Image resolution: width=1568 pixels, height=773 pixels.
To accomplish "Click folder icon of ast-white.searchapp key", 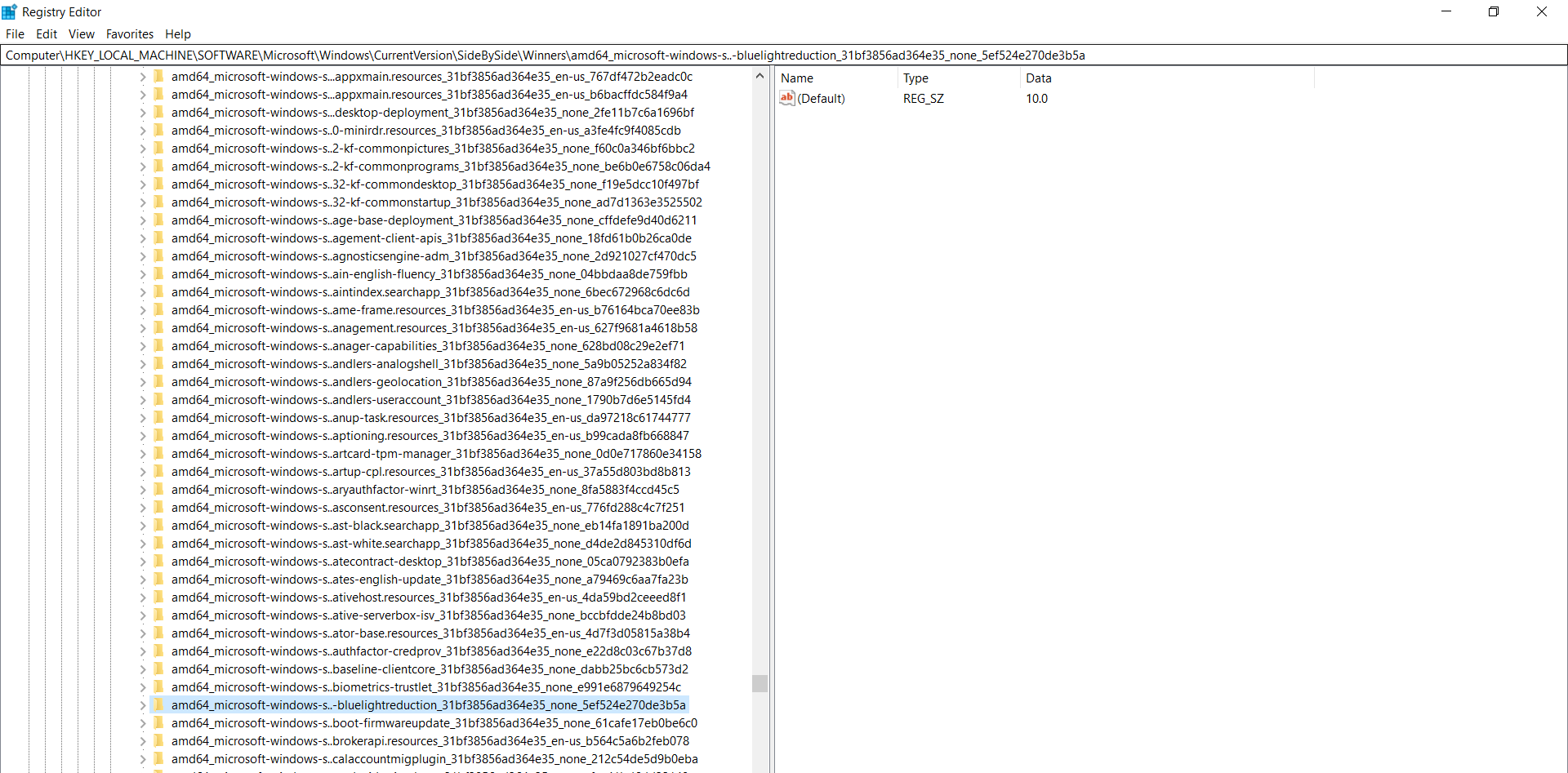I will click(158, 544).
